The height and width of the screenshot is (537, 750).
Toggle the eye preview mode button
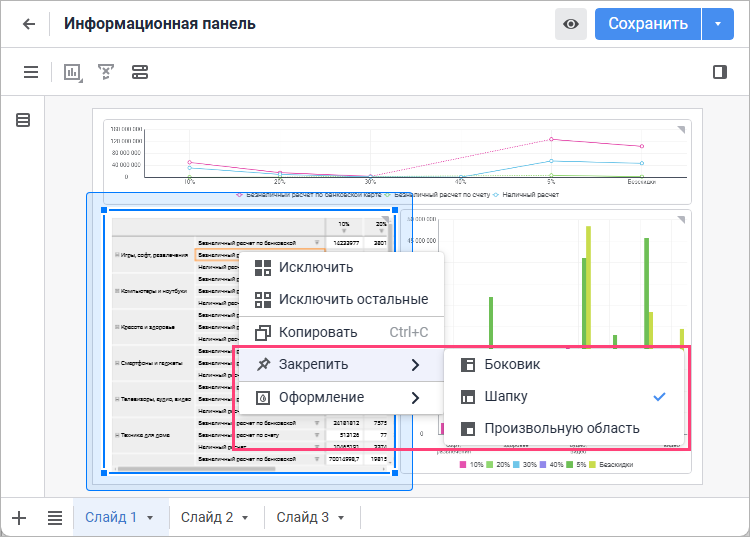point(571,24)
